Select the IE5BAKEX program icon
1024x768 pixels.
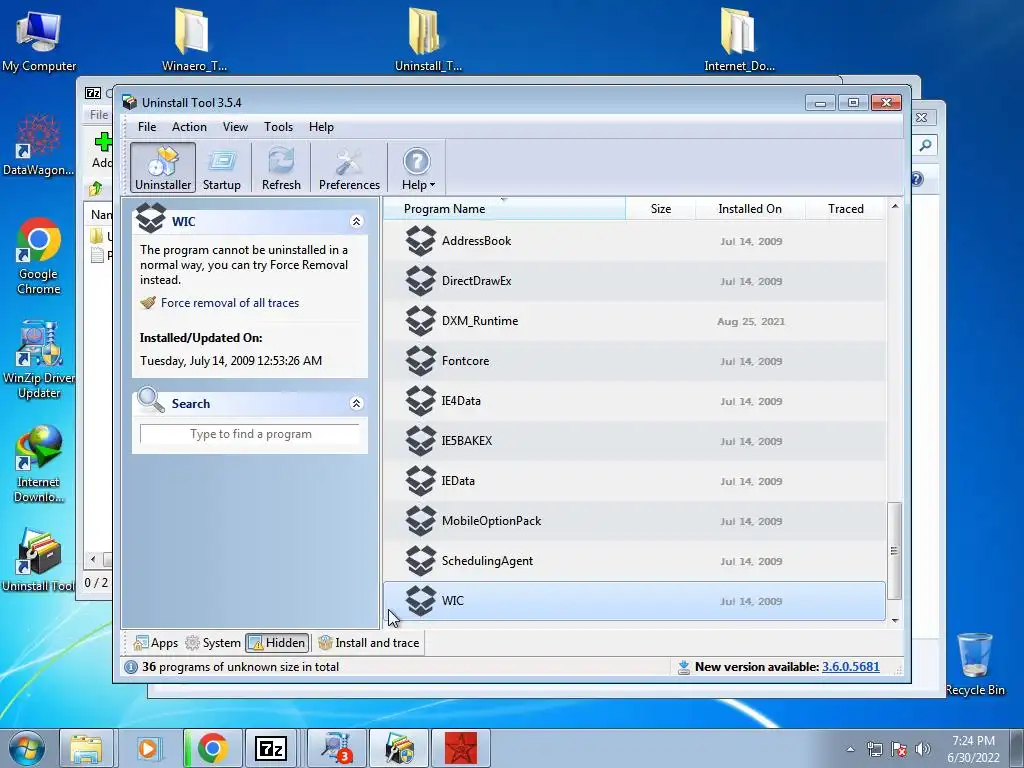click(421, 441)
